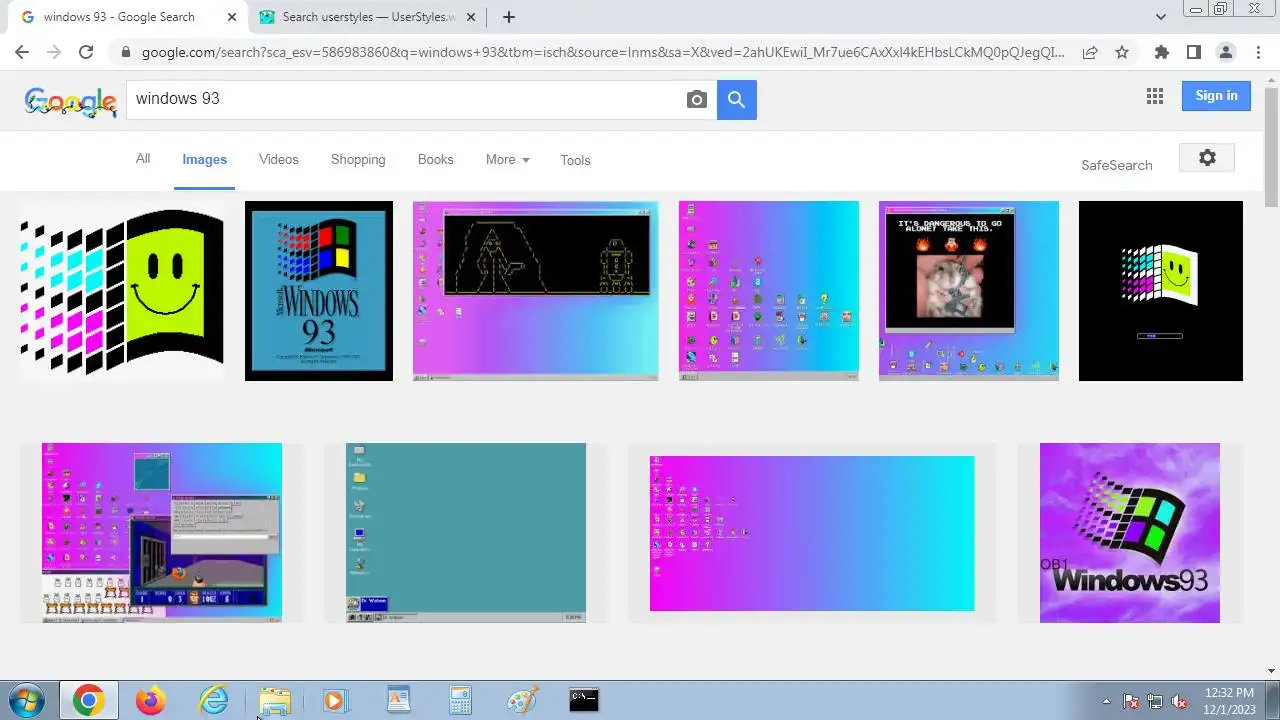The image size is (1280, 720).
Task: Open the desktop with game window image
Action: tap(162, 533)
